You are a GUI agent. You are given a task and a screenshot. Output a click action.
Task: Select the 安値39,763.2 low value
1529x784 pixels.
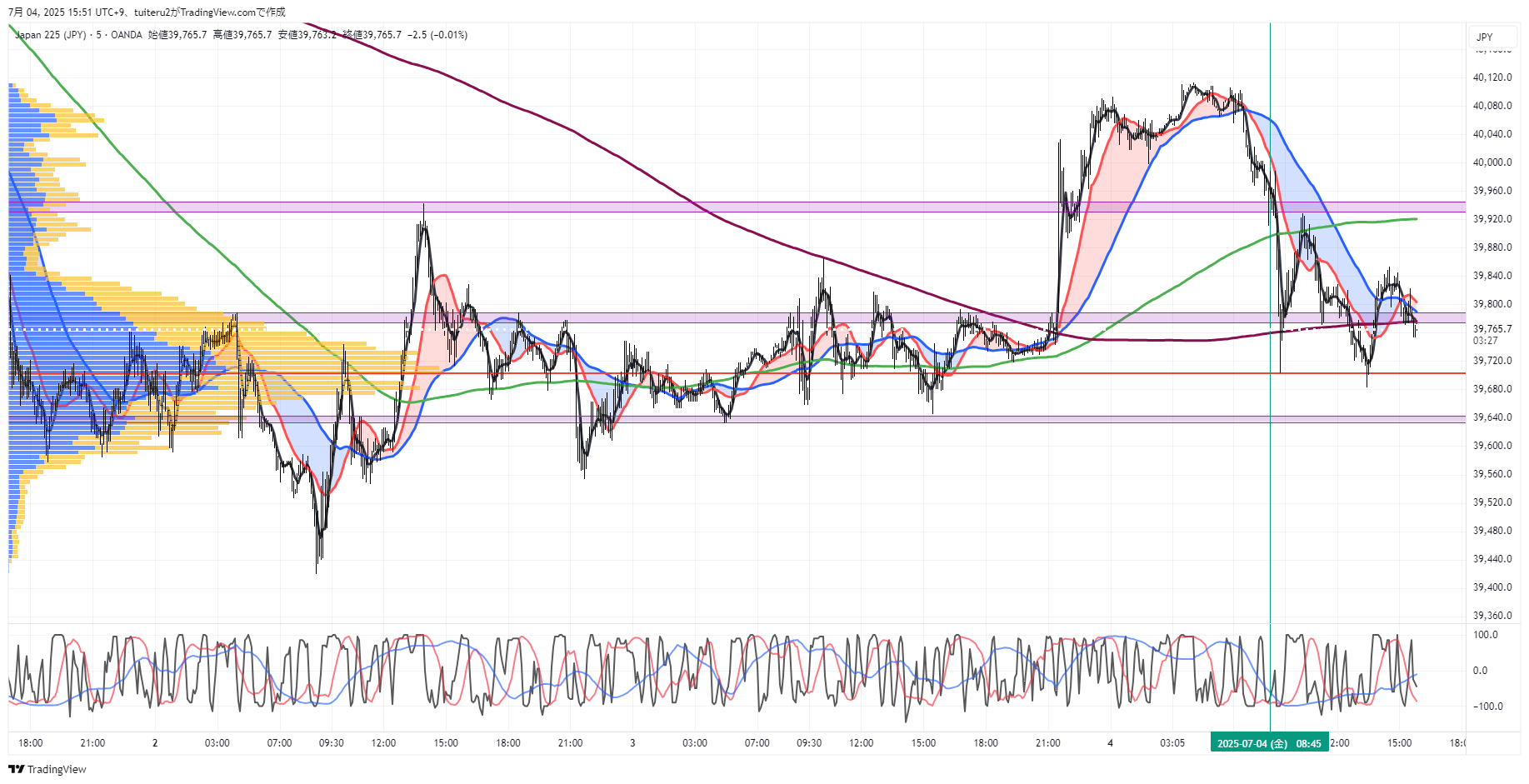pyautogui.click(x=307, y=35)
